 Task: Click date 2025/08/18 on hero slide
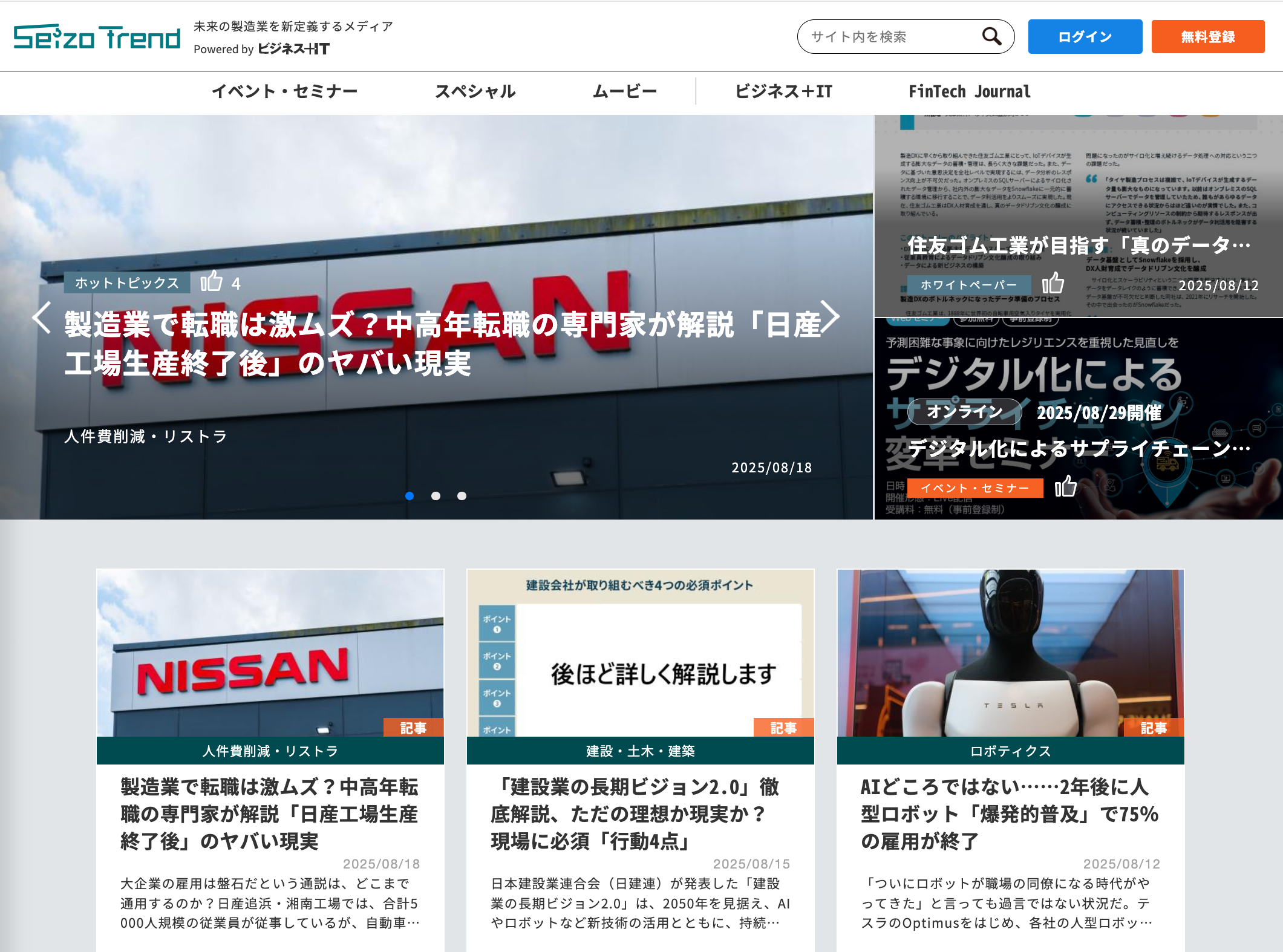pos(772,468)
